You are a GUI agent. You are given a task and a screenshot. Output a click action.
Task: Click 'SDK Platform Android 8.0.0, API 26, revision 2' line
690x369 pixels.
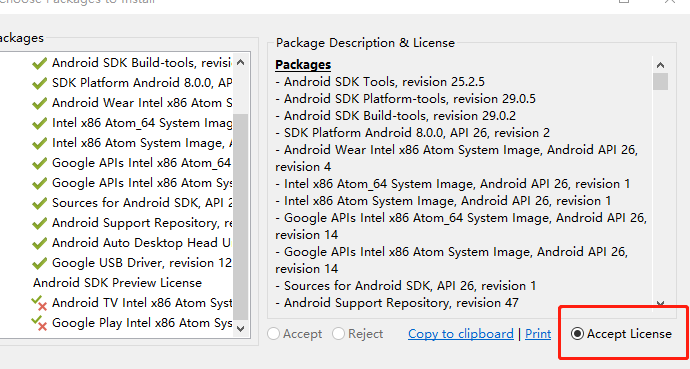click(x=417, y=133)
